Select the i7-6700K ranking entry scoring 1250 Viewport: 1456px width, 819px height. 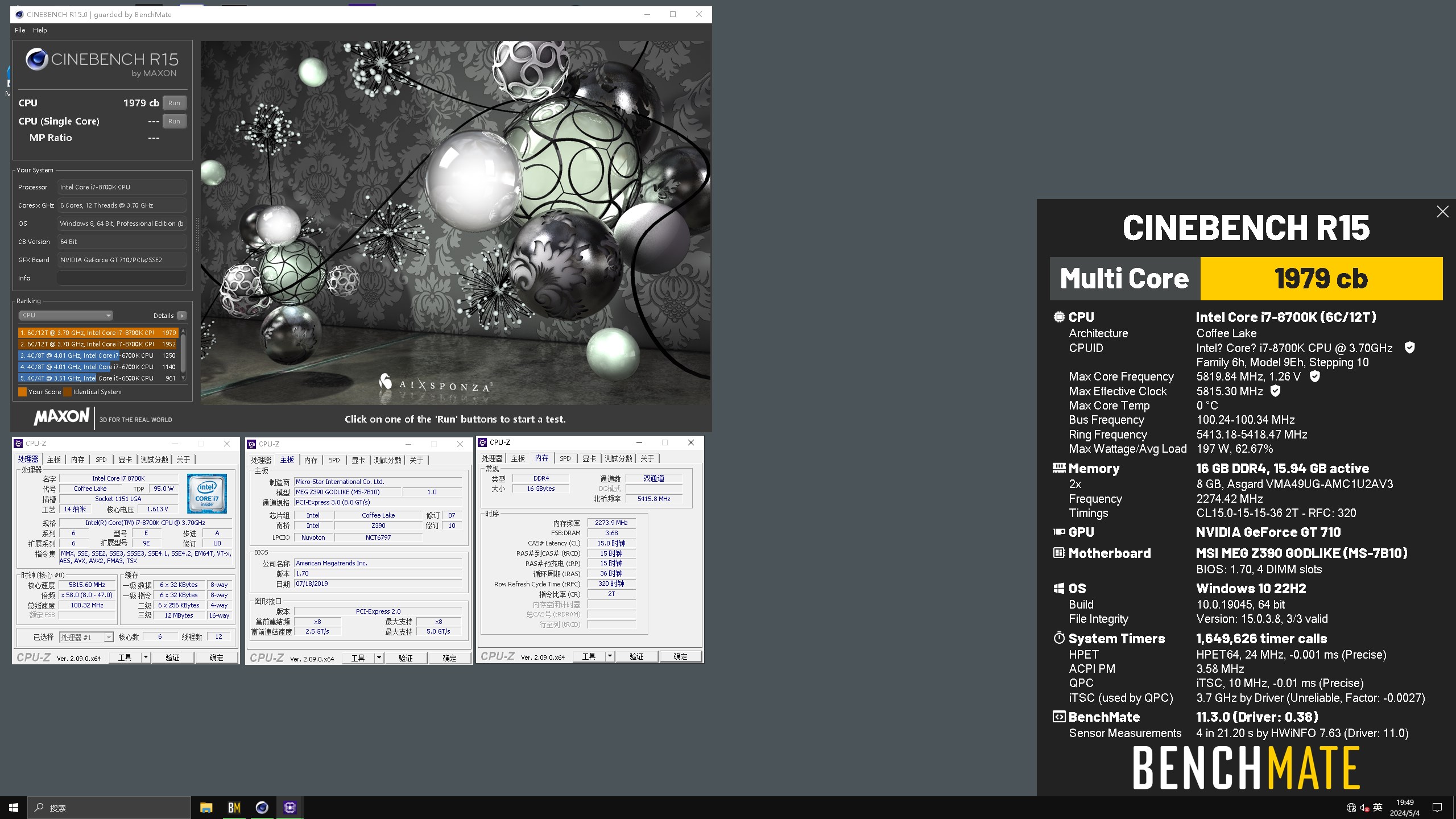coord(98,355)
